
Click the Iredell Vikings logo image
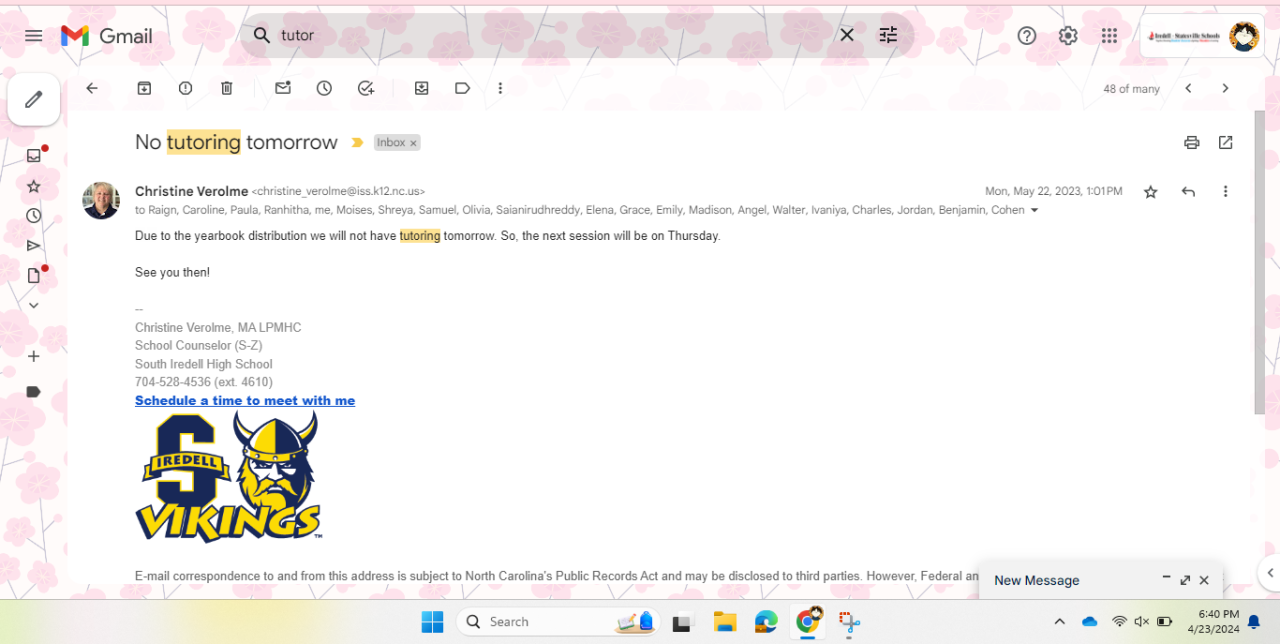[x=229, y=476]
